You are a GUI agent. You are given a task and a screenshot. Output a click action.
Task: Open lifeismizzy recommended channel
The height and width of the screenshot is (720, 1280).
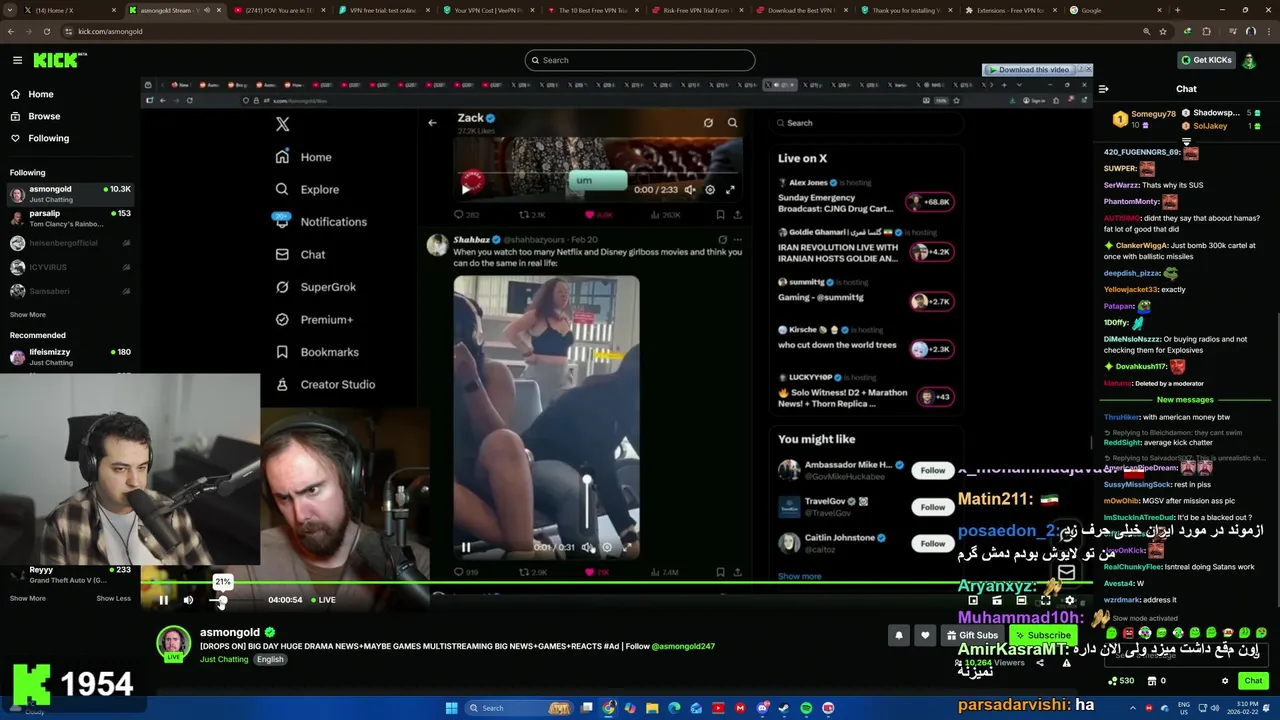[69, 356]
